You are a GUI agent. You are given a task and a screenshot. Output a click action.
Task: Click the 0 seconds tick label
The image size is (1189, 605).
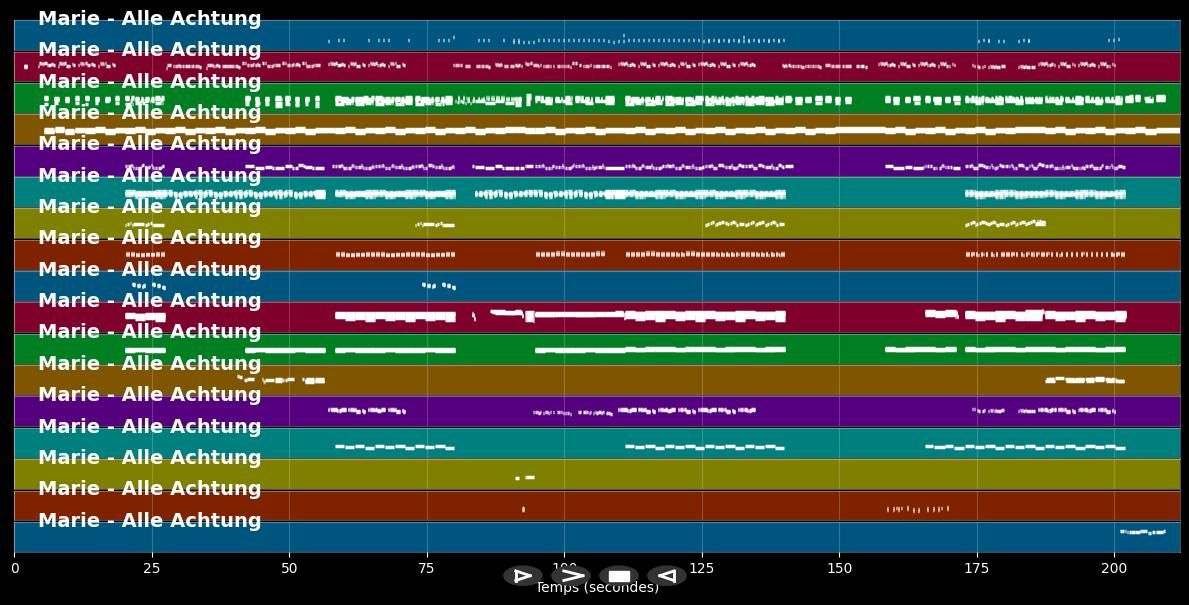pyautogui.click(x=15, y=568)
